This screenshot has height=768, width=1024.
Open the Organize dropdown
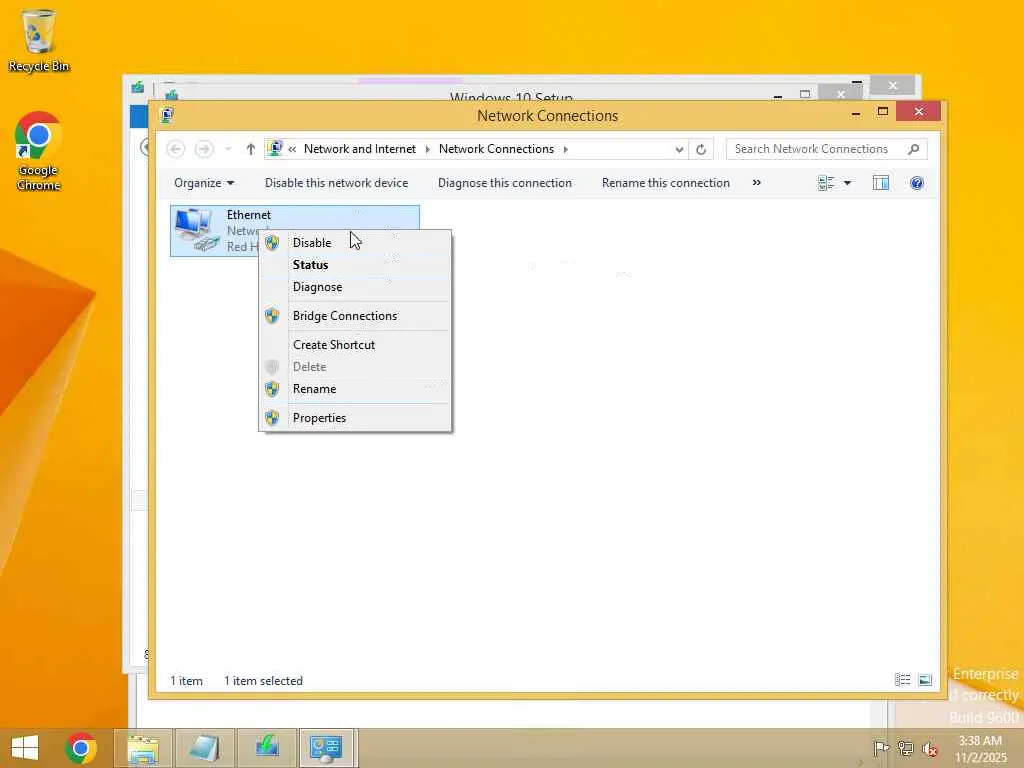click(204, 184)
